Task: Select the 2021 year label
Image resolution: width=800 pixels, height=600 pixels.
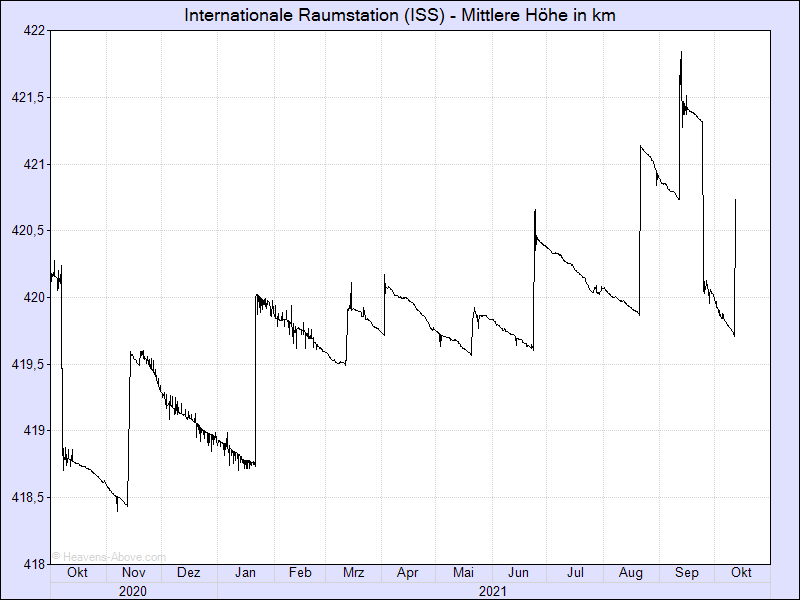Action: 491,591
